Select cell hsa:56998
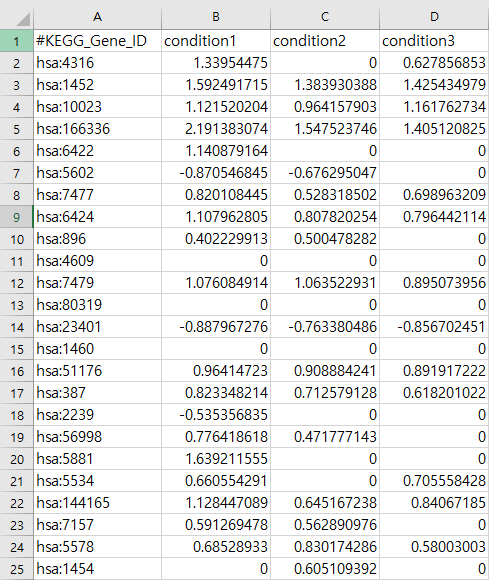The image size is (489, 580). pyautogui.click(x=97, y=437)
